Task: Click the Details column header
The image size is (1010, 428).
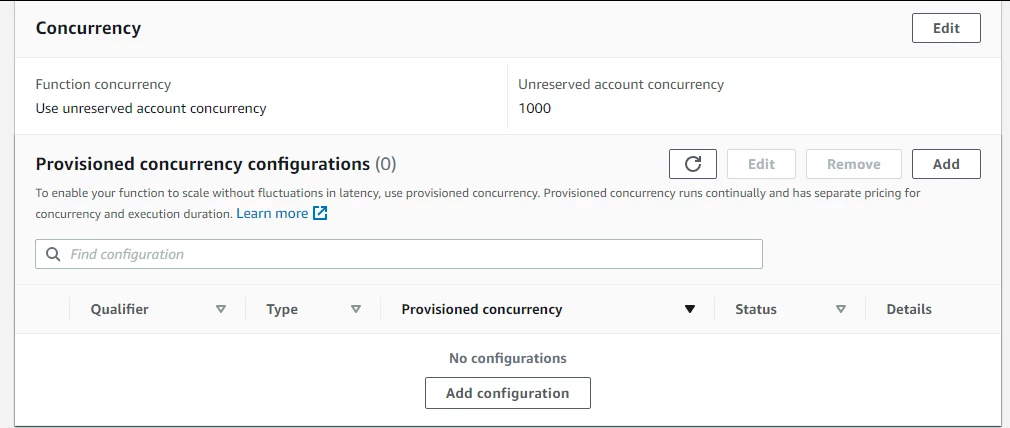Action: click(908, 309)
